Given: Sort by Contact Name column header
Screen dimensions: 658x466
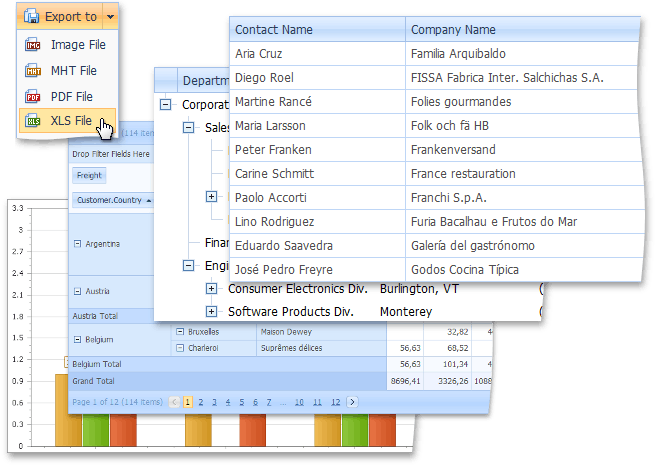Looking at the screenshot, I should coord(318,29).
